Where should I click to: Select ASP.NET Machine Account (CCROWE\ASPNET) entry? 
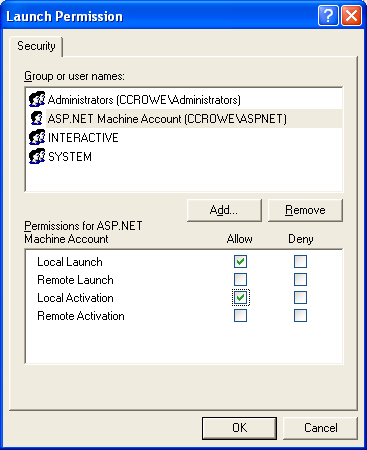pyautogui.click(x=167, y=119)
